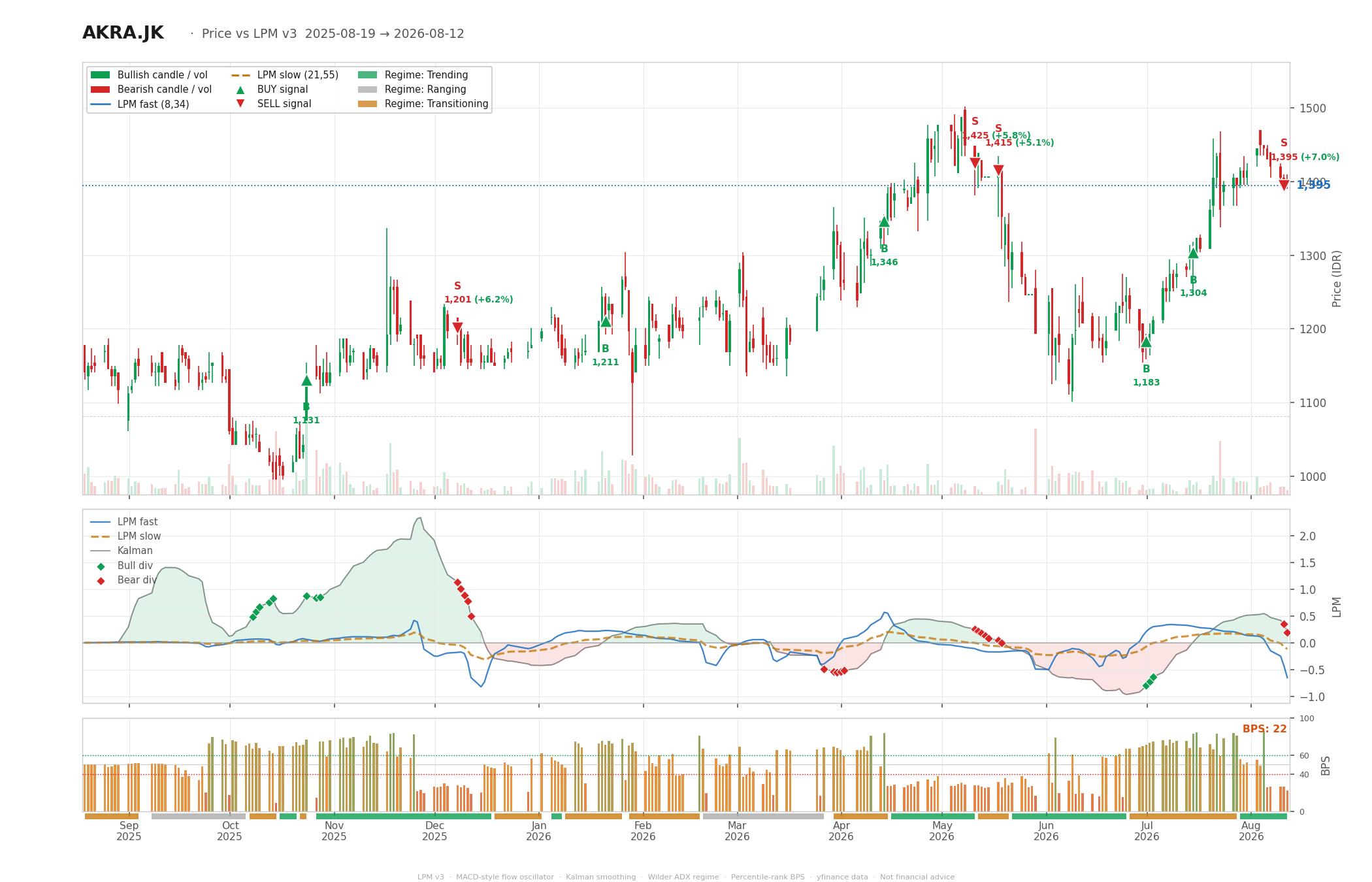The height and width of the screenshot is (882, 1372).
Task: Click the SELL signal legend triangle icon
Action: click(240, 104)
